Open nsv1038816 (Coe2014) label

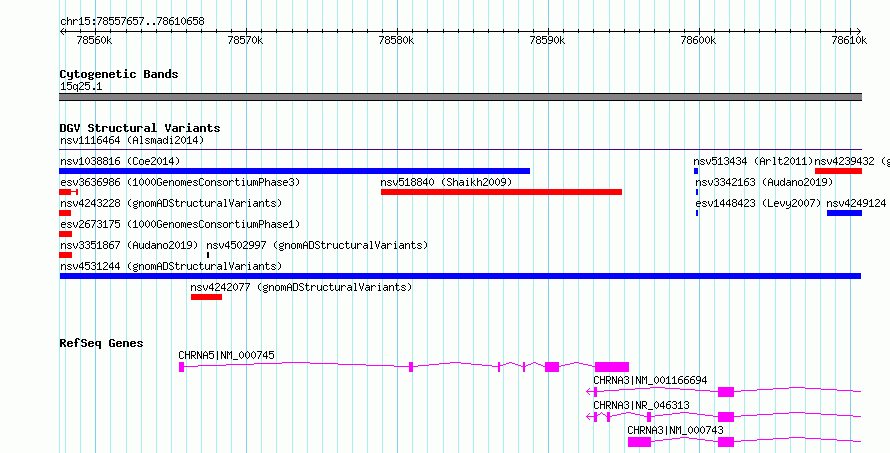pyautogui.click(x=120, y=161)
